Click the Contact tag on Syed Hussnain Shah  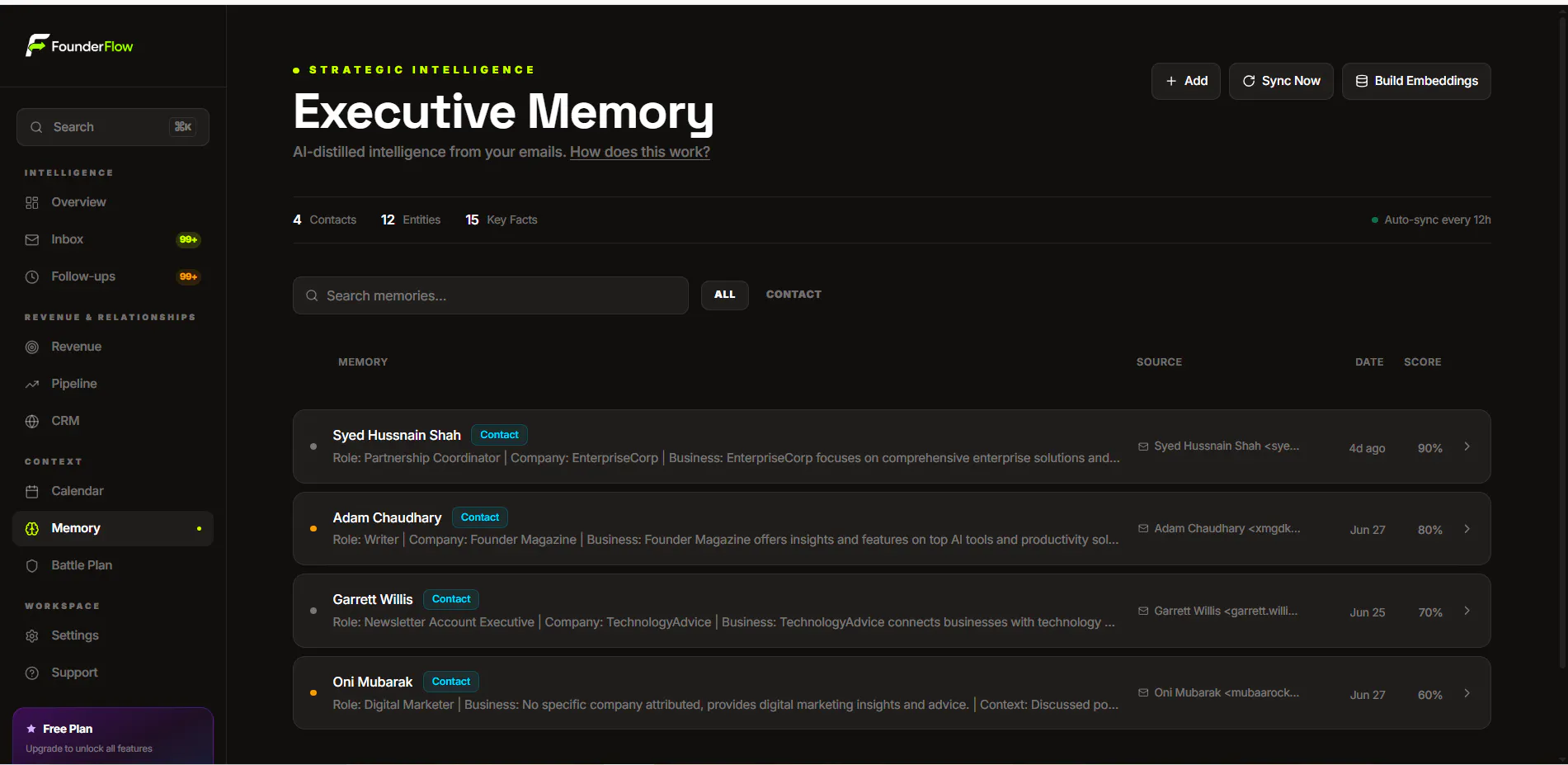499,435
